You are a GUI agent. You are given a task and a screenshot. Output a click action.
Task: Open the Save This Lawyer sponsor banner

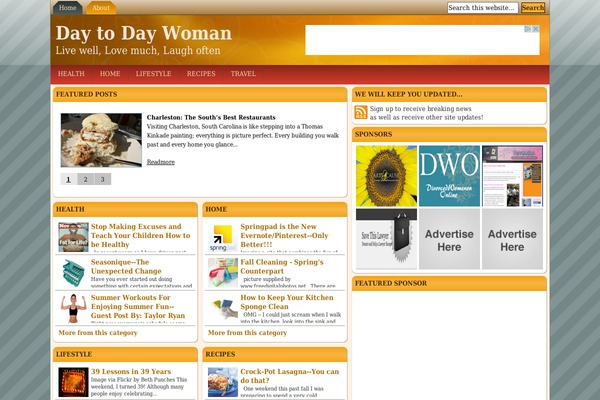pos(386,239)
